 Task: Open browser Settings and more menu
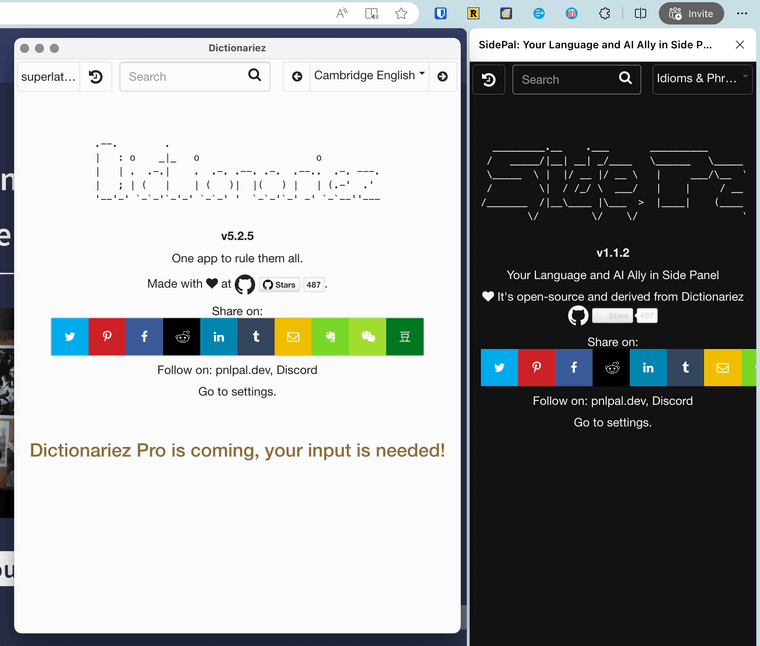tap(742, 14)
